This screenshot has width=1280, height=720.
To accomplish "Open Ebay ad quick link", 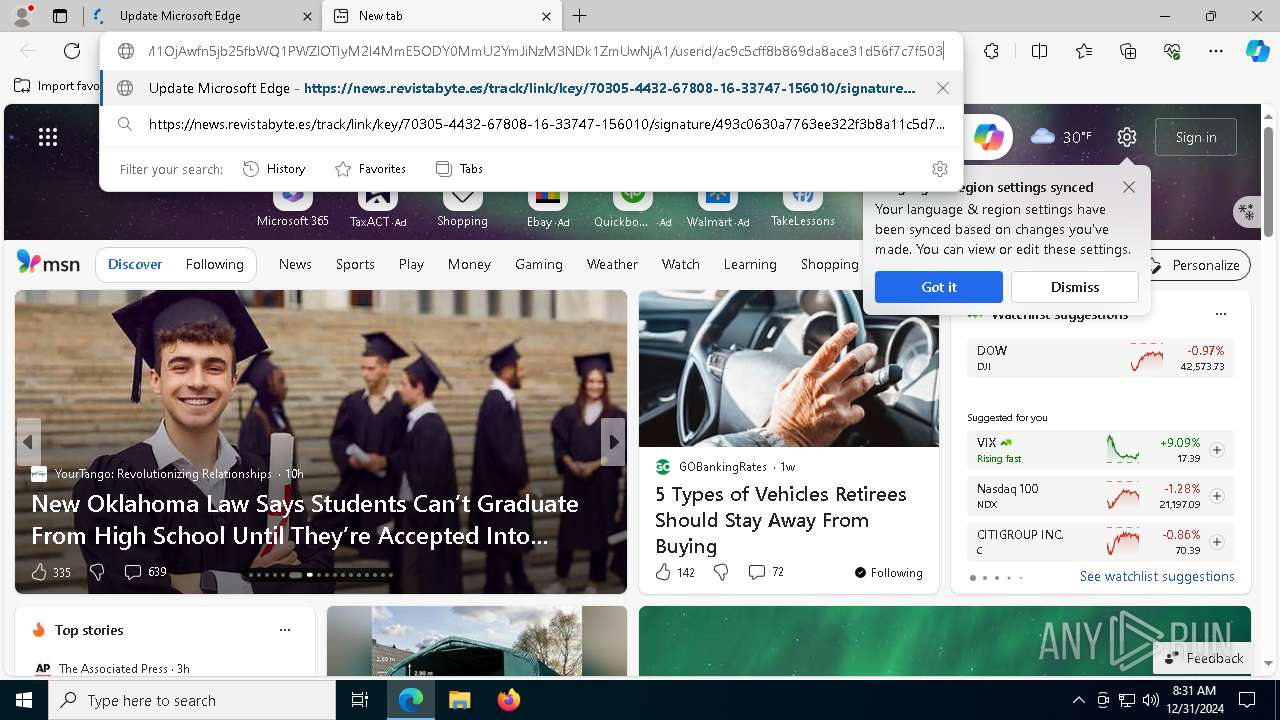I will pos(547,207).
